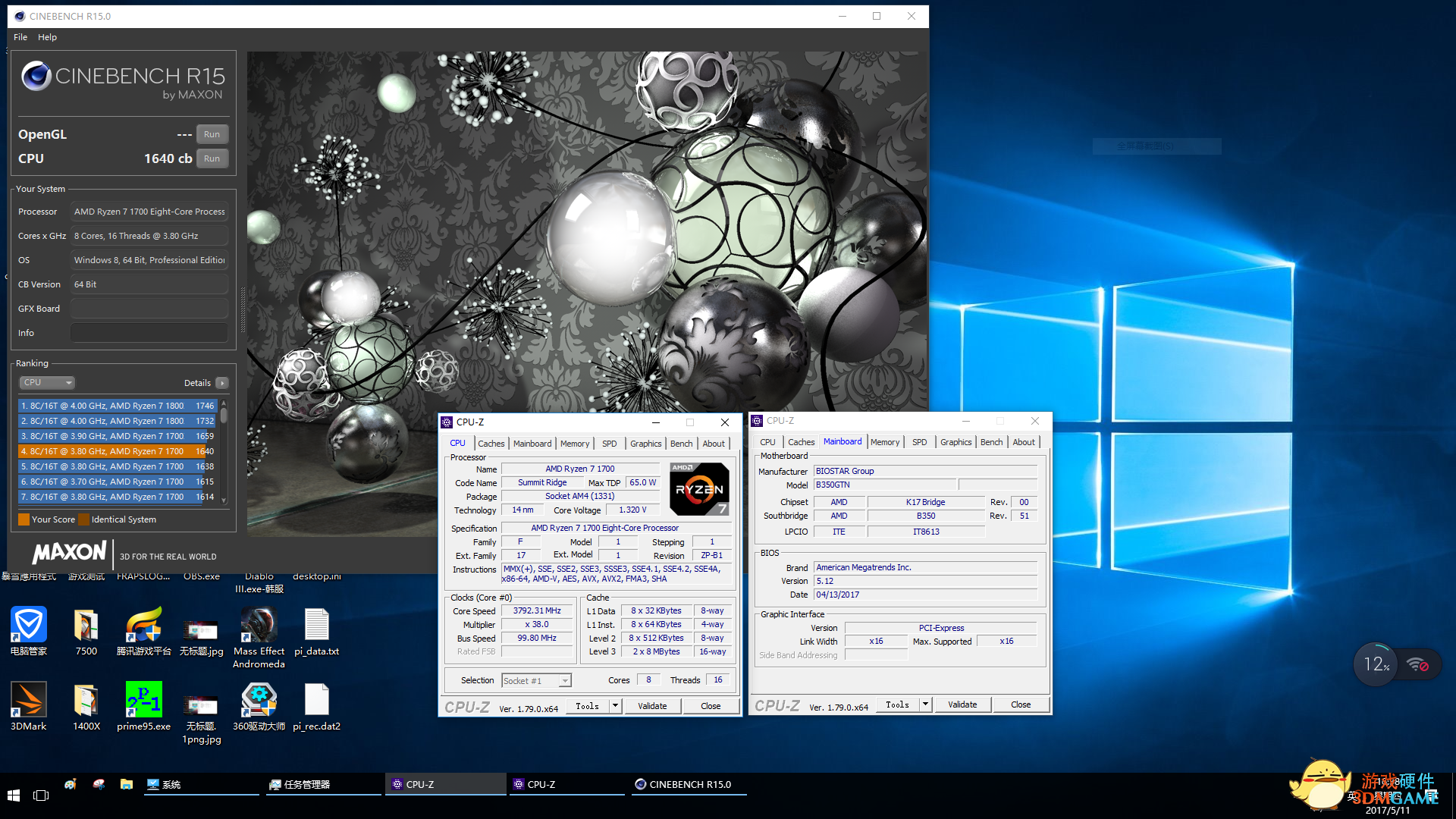Click the Ryzen 7 logo in CPU-Z

699,489
